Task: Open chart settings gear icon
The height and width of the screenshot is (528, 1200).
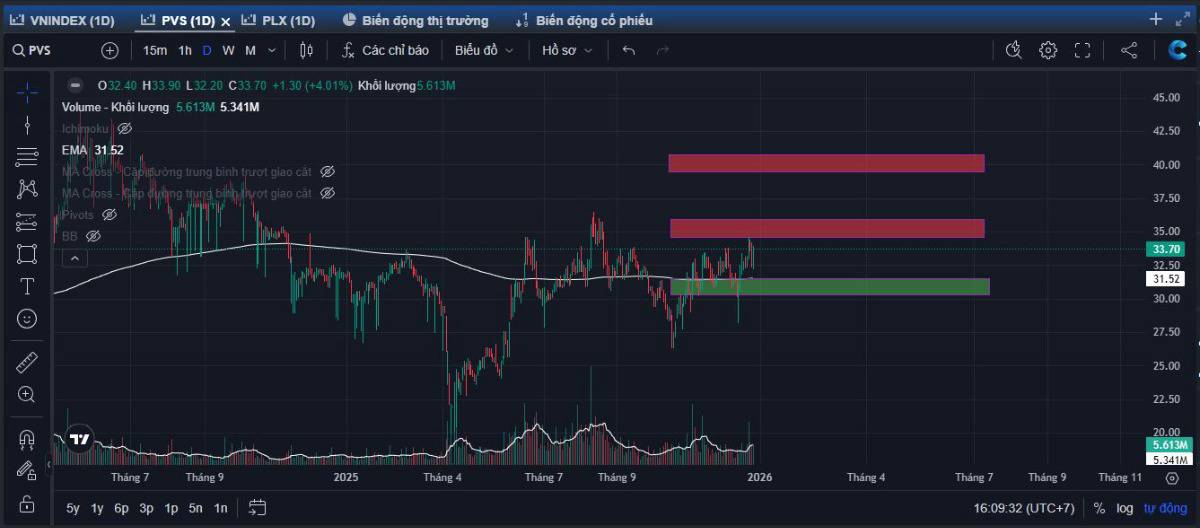Action: pyautogui.click(x=1048, y=50)
